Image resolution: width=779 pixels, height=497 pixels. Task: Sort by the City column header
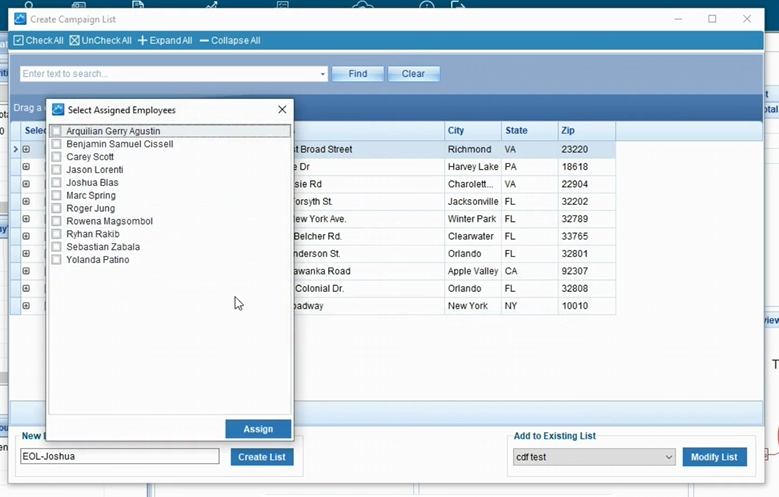(472, 131)
